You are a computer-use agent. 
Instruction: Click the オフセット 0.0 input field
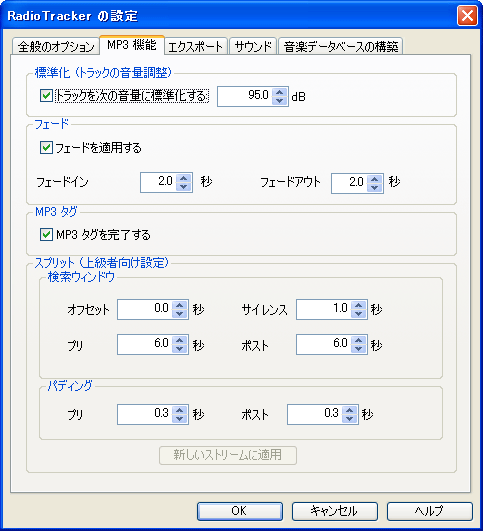tap(145, 309)
